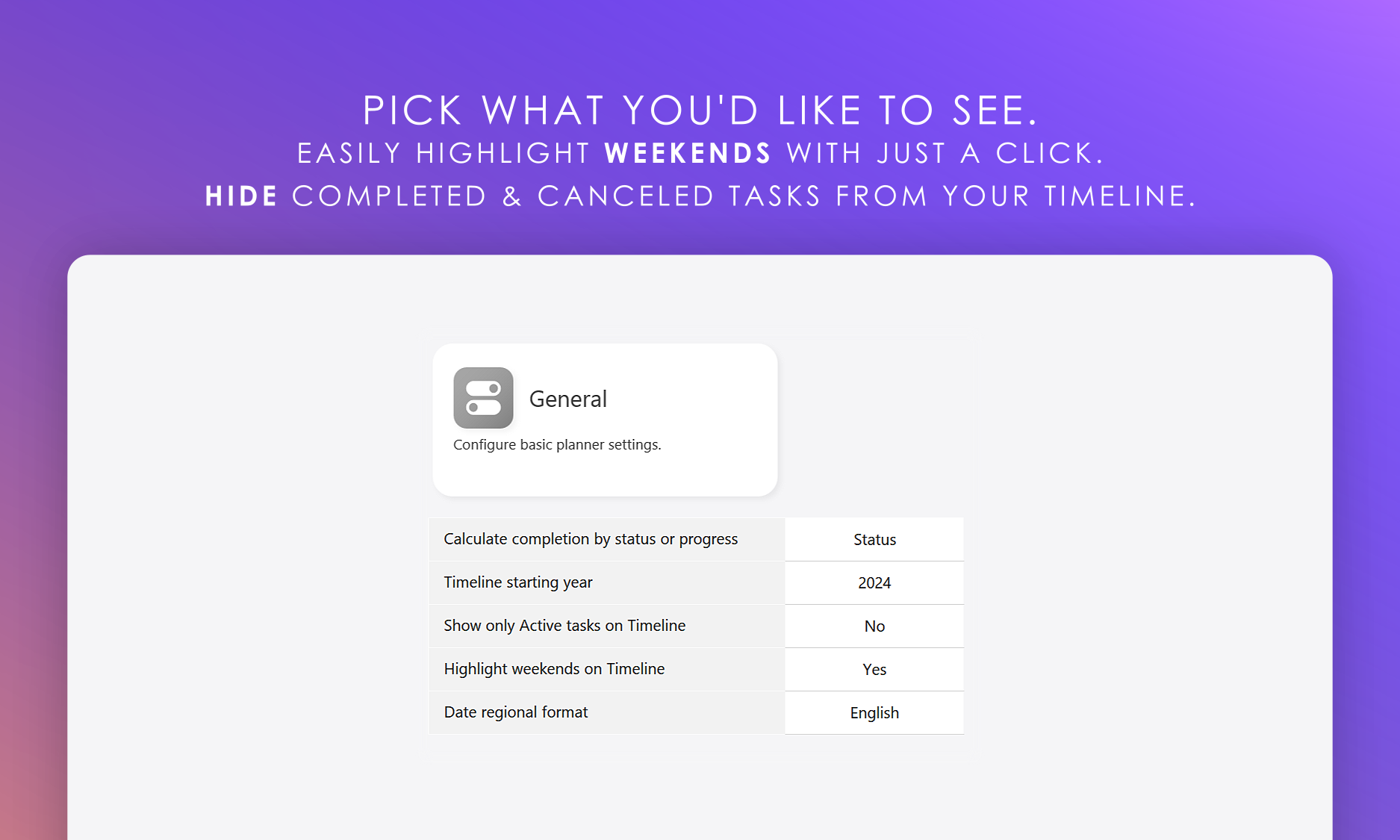The width and height of the screenshot is (1400, 840).
Task: Select 'Calculate completion by status or progress' label
Action: coord(591,539)
